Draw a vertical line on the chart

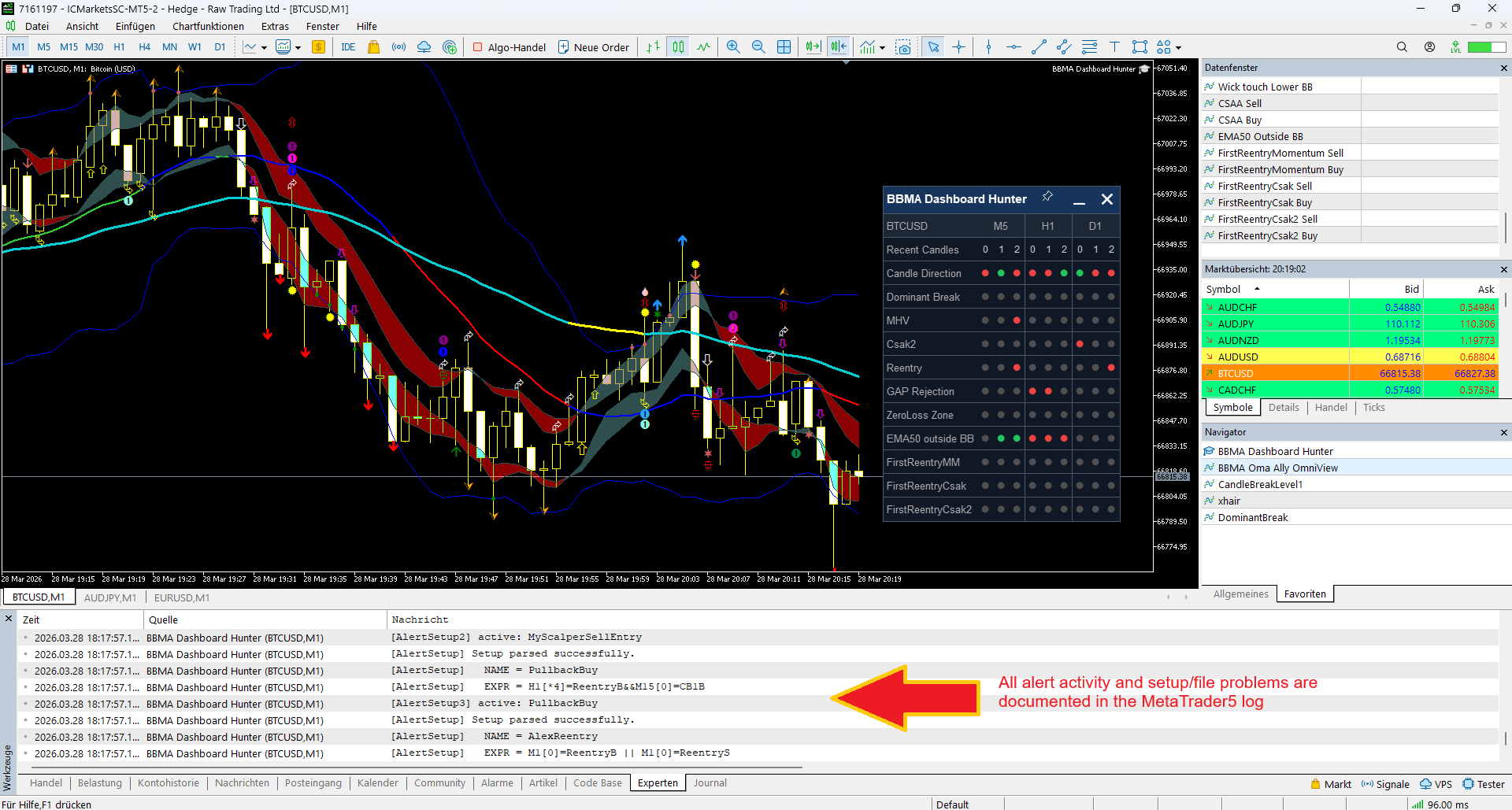click(988, 47)
